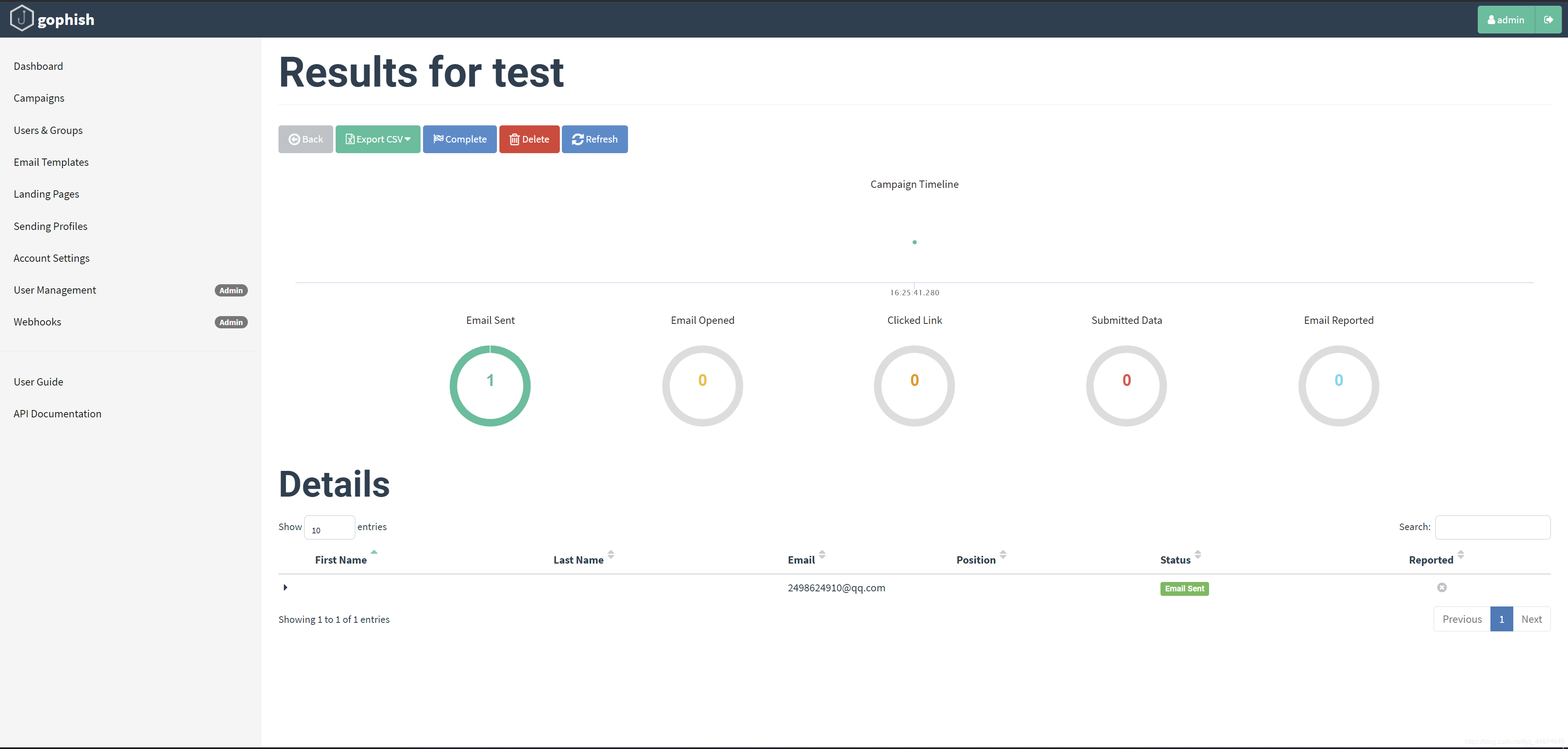The image size is (1568, 749).
Task: Sort table by Last Name
Action: pos(578,560)
